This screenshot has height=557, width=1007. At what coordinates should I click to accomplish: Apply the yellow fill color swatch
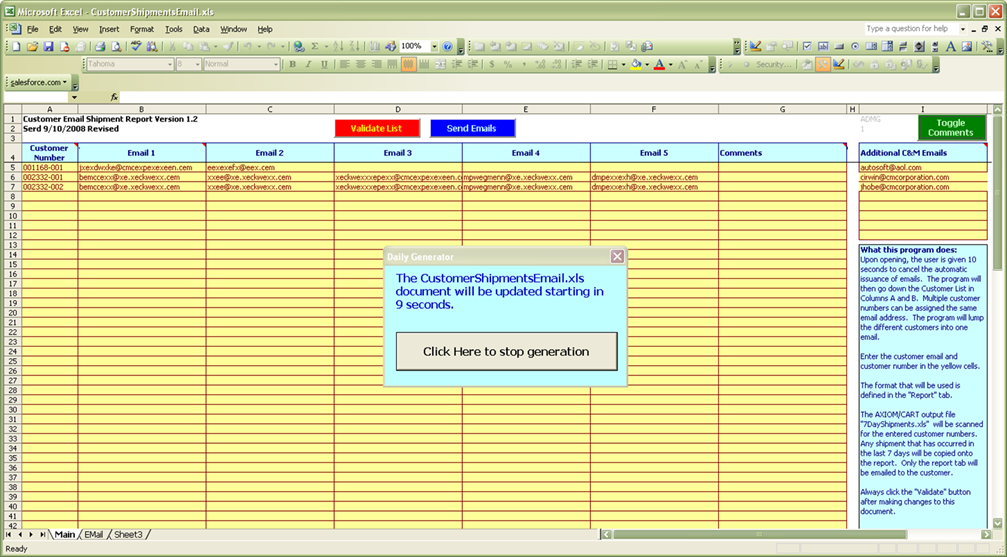pyautogui.click(x=636, y=64)
